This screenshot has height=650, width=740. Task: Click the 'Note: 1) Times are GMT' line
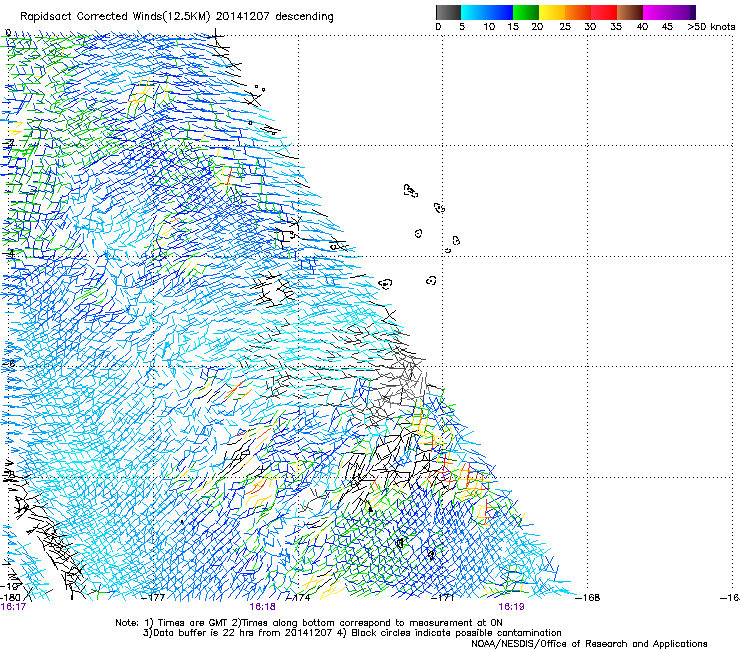309,623
